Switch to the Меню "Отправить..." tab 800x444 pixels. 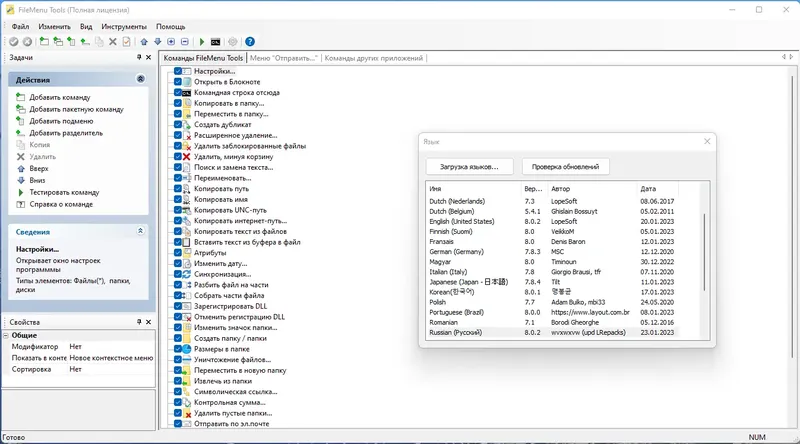pos(284,58)
